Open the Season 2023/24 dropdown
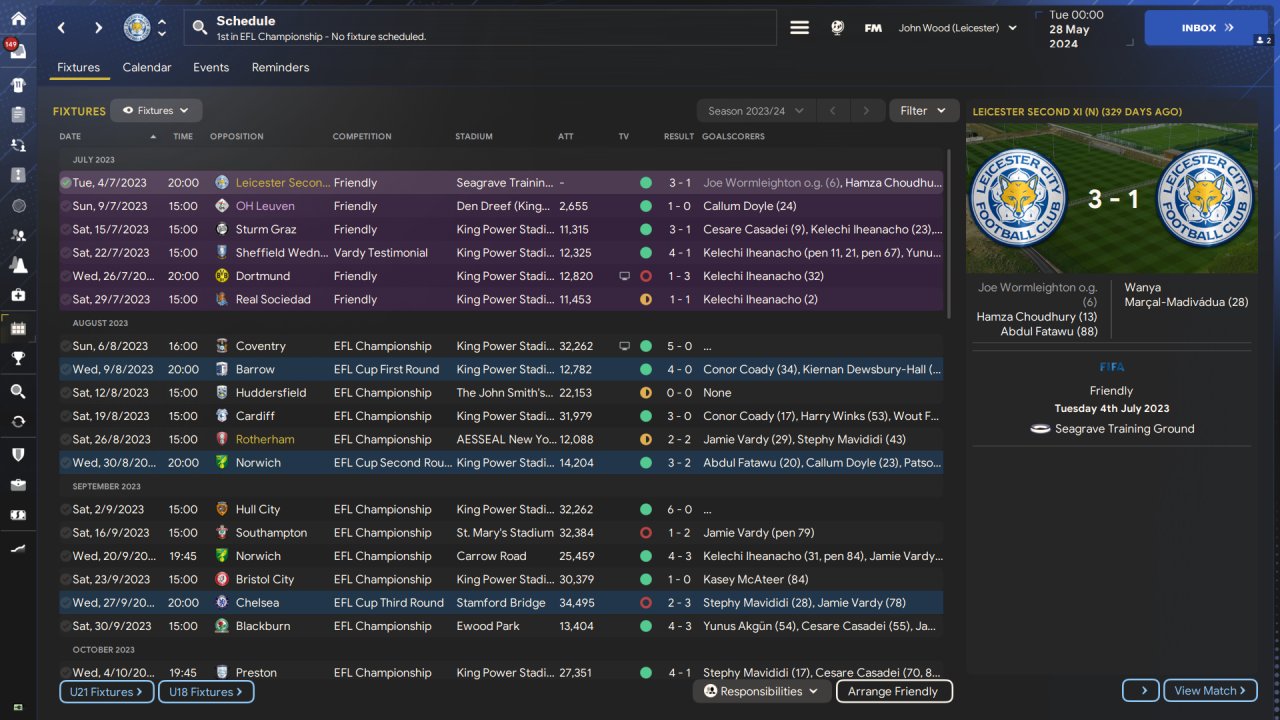This screenshot has height=720, width=1280. click(x=756, y=111)
